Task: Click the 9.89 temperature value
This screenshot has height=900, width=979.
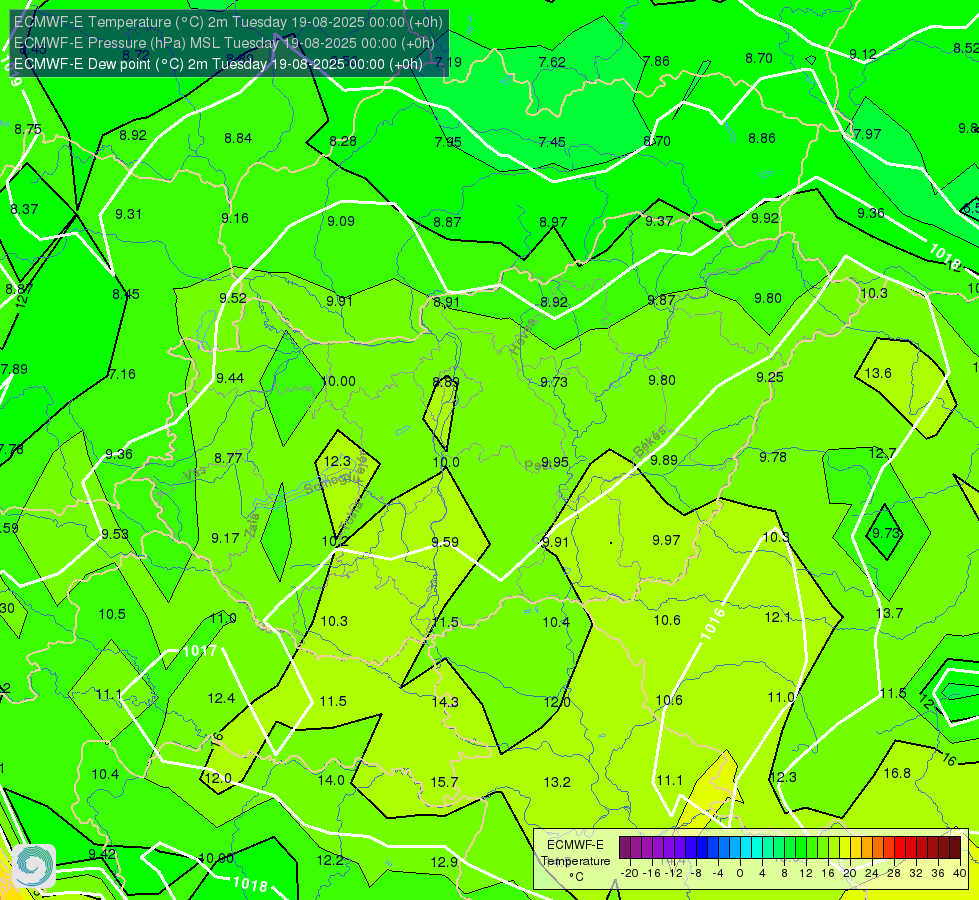Action: (x=664, y=460)
